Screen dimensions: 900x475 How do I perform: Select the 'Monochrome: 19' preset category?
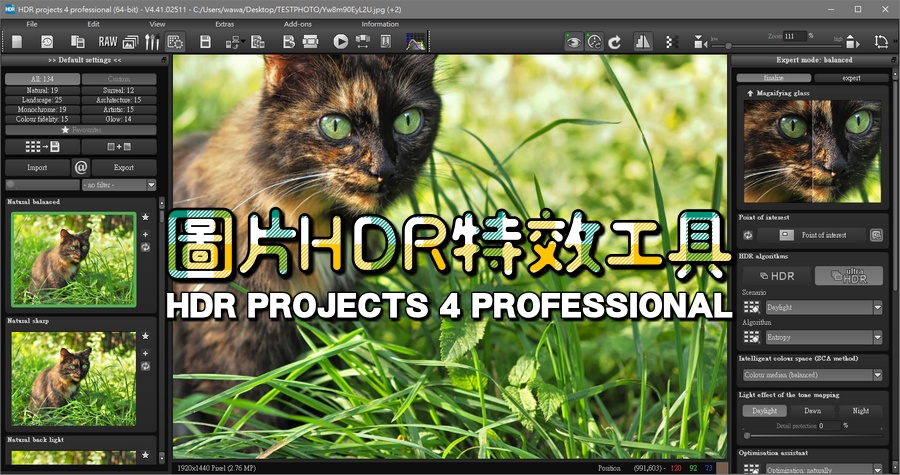pyautogui.click(x=42, y=110)
